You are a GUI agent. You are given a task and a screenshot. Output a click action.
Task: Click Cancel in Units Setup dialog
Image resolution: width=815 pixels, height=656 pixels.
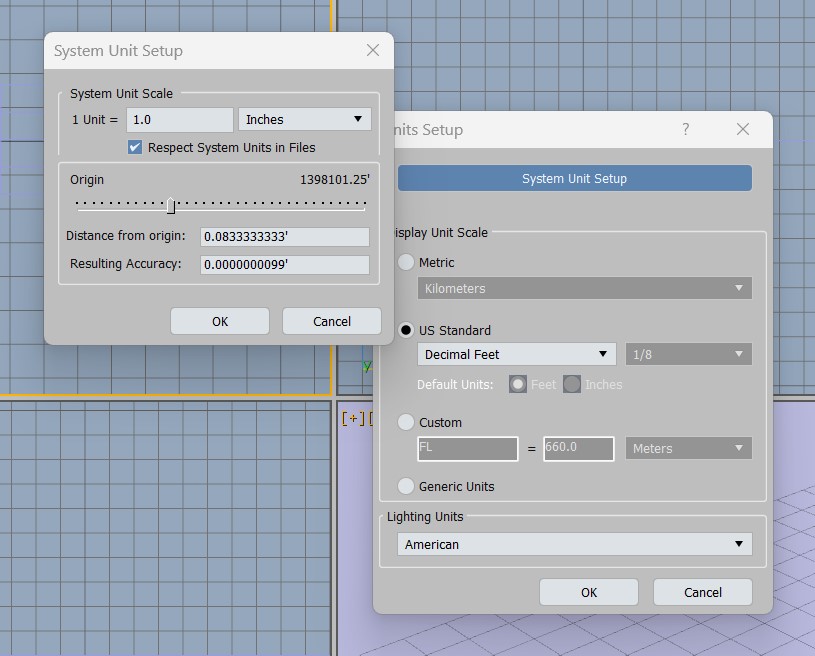point(703,592)
